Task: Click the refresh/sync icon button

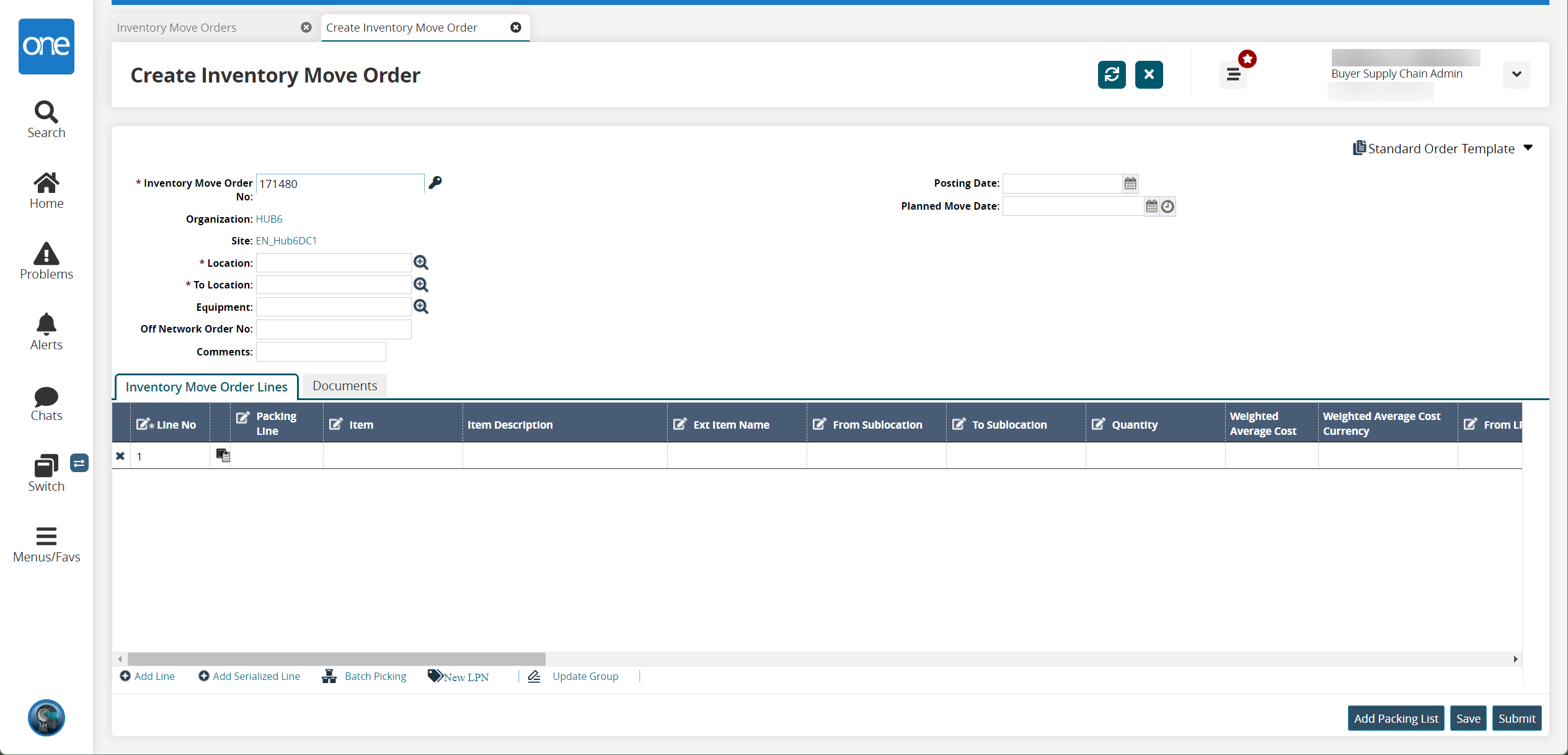Action: 1111,74
